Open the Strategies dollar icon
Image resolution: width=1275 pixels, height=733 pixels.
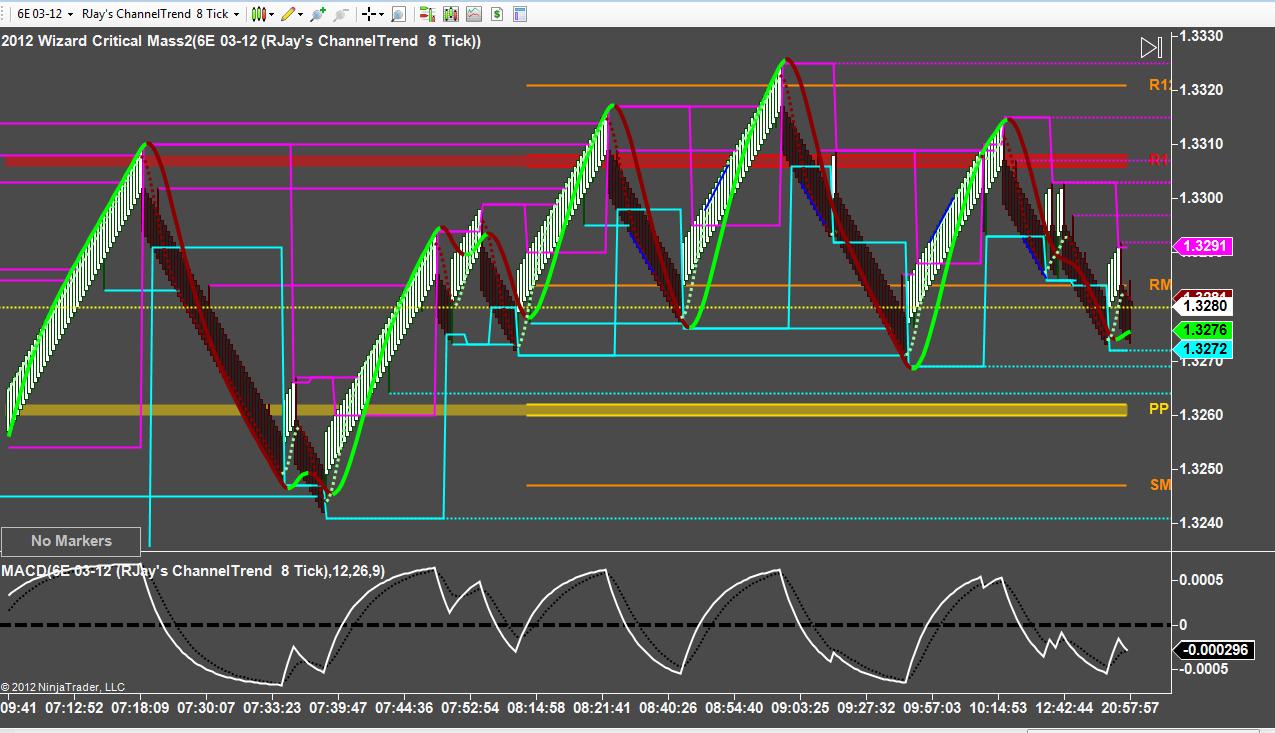pos(495,14)
